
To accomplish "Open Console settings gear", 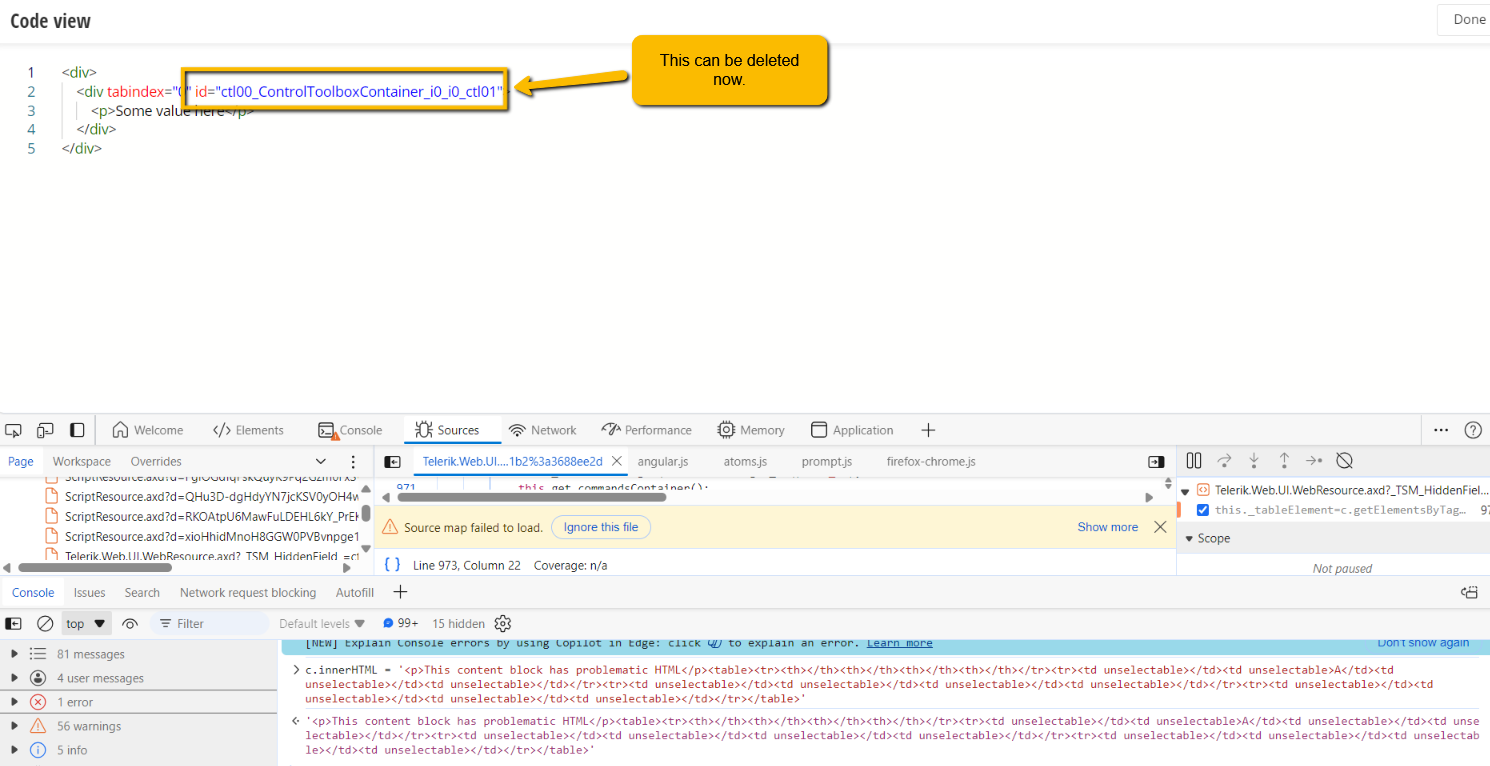I will (x=503, y=623).
